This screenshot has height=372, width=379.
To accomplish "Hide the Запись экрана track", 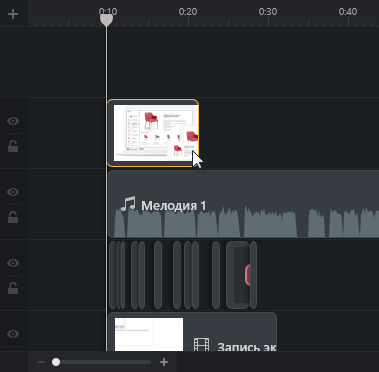I will (x=13, y=334).
